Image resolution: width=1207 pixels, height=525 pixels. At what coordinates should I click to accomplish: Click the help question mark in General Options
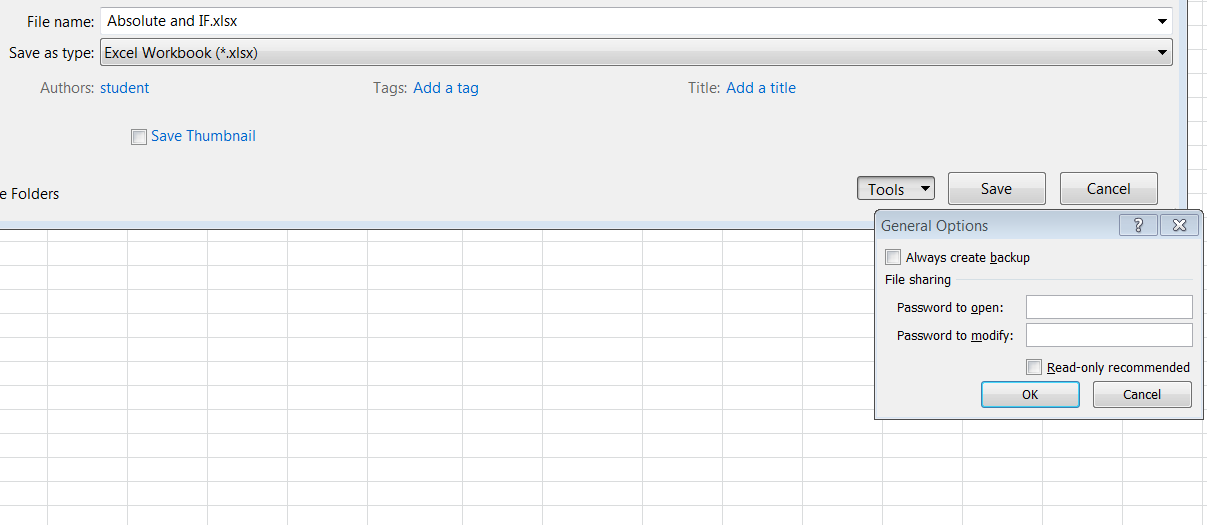point(1139,226)
